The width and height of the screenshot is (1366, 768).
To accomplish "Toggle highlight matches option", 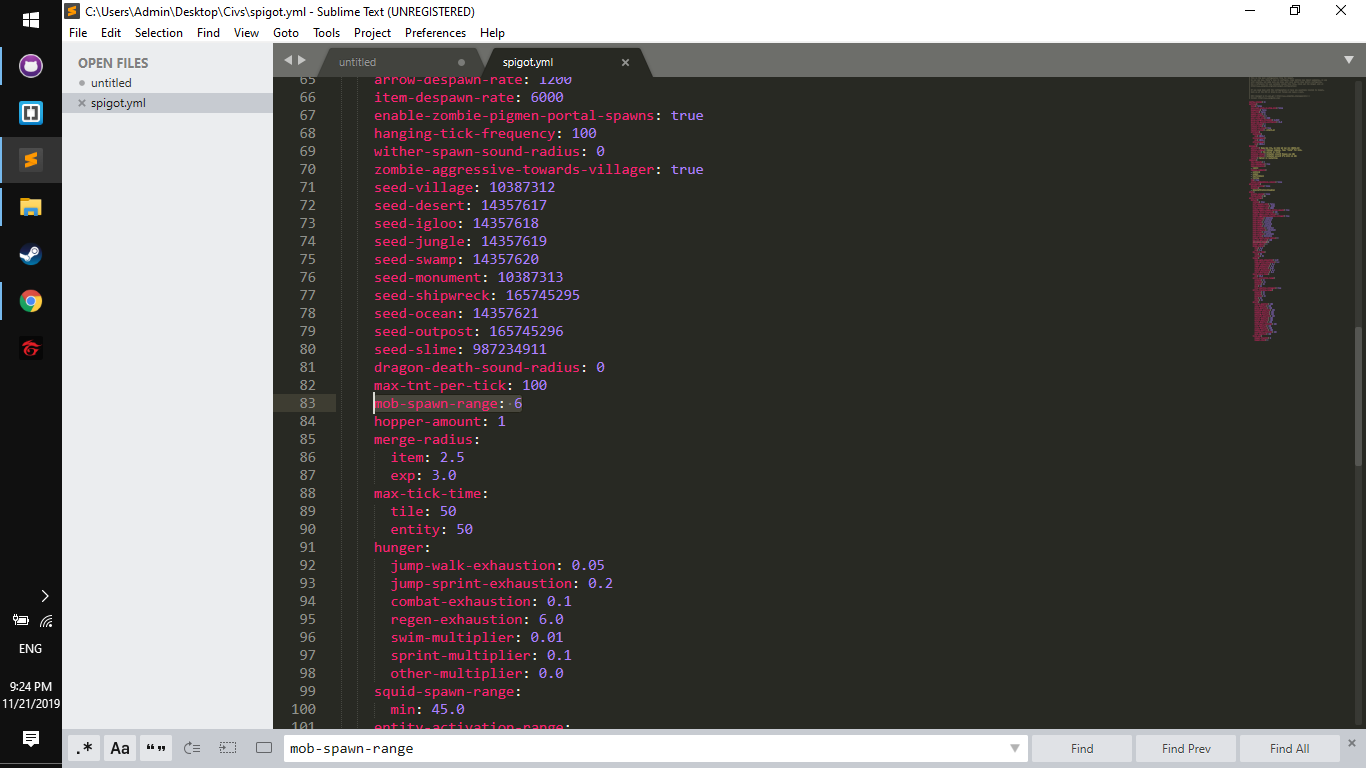I will [264, 748].
